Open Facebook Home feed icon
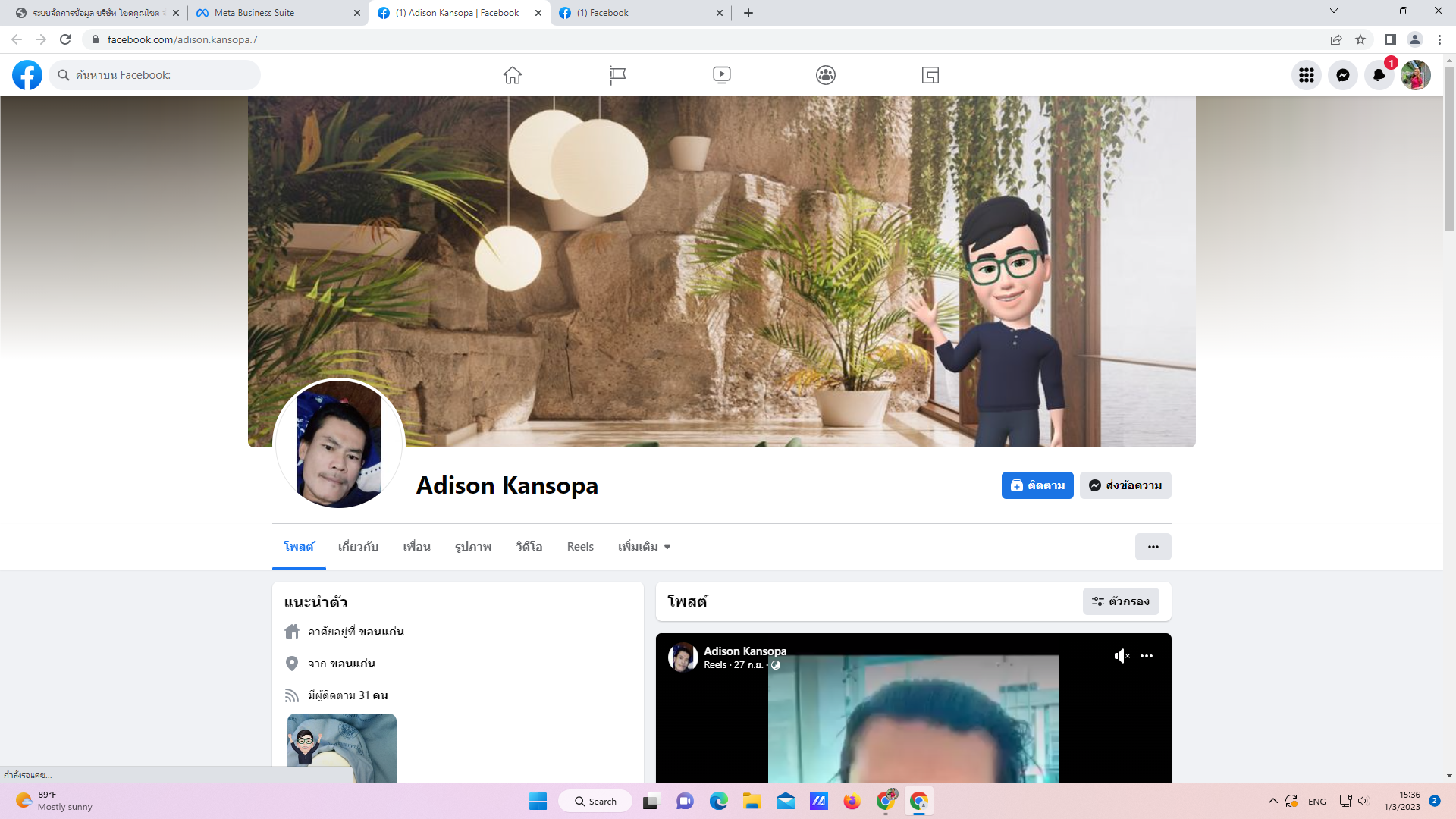The width and height of the screenshot is (1456, 819). pos(513,75)
